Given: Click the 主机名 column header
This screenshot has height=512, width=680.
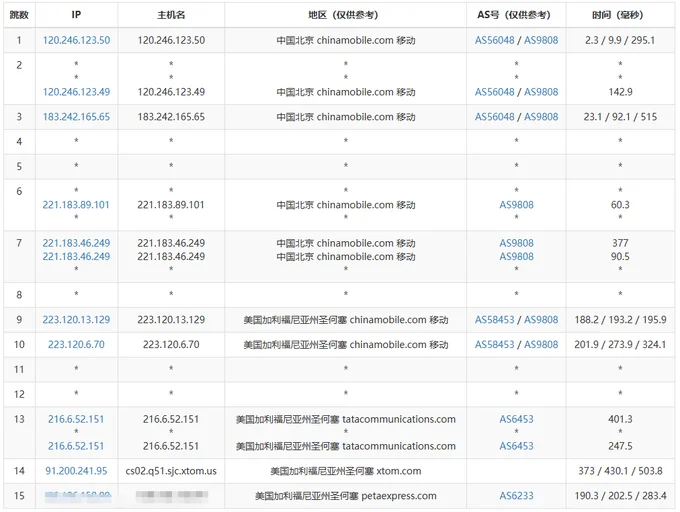Looking at the screenshot, I should point(171,15).
